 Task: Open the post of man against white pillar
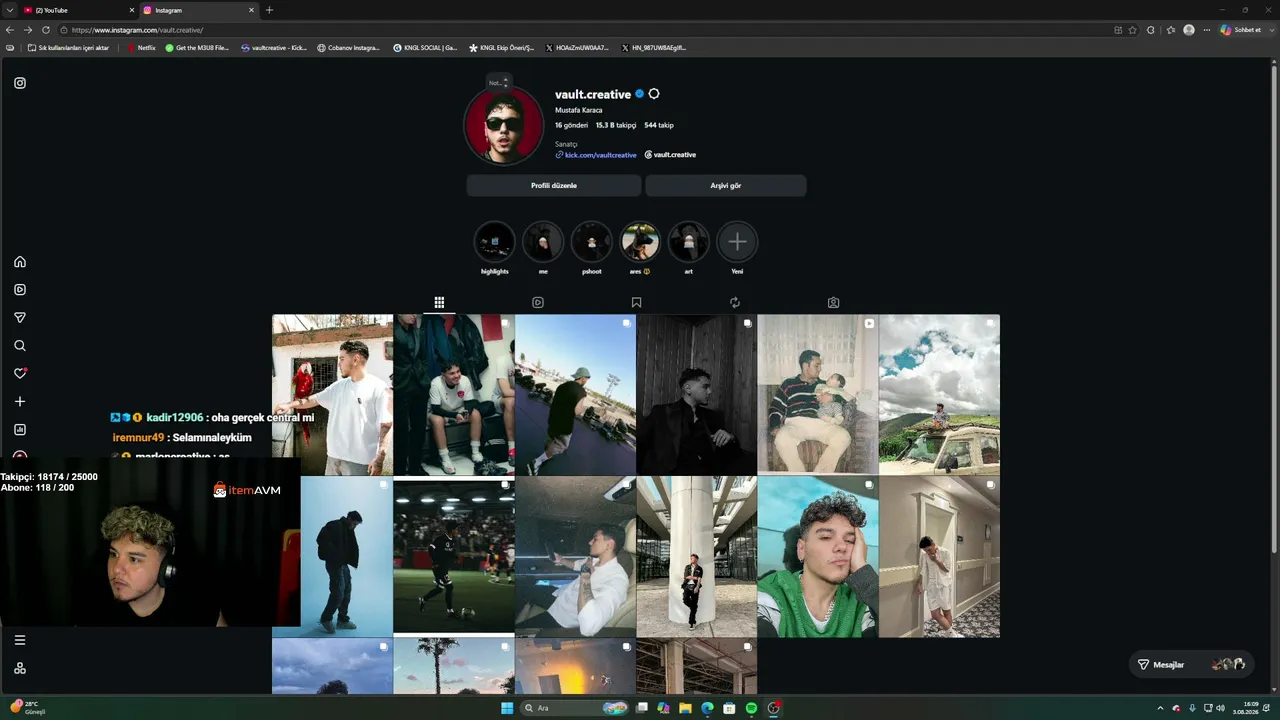pos(696,557)
